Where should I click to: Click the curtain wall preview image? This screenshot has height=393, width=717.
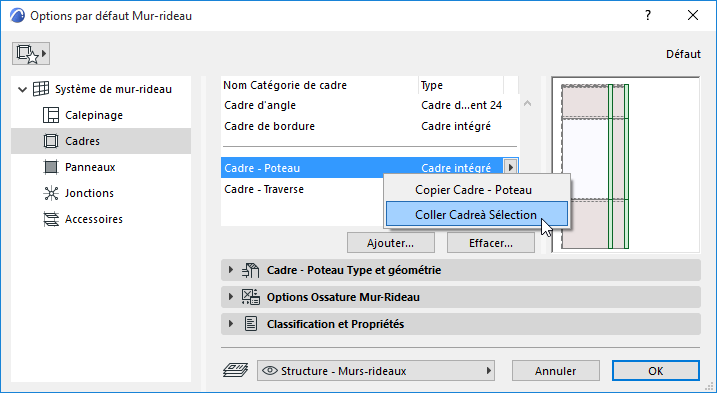tap(626, 165)
